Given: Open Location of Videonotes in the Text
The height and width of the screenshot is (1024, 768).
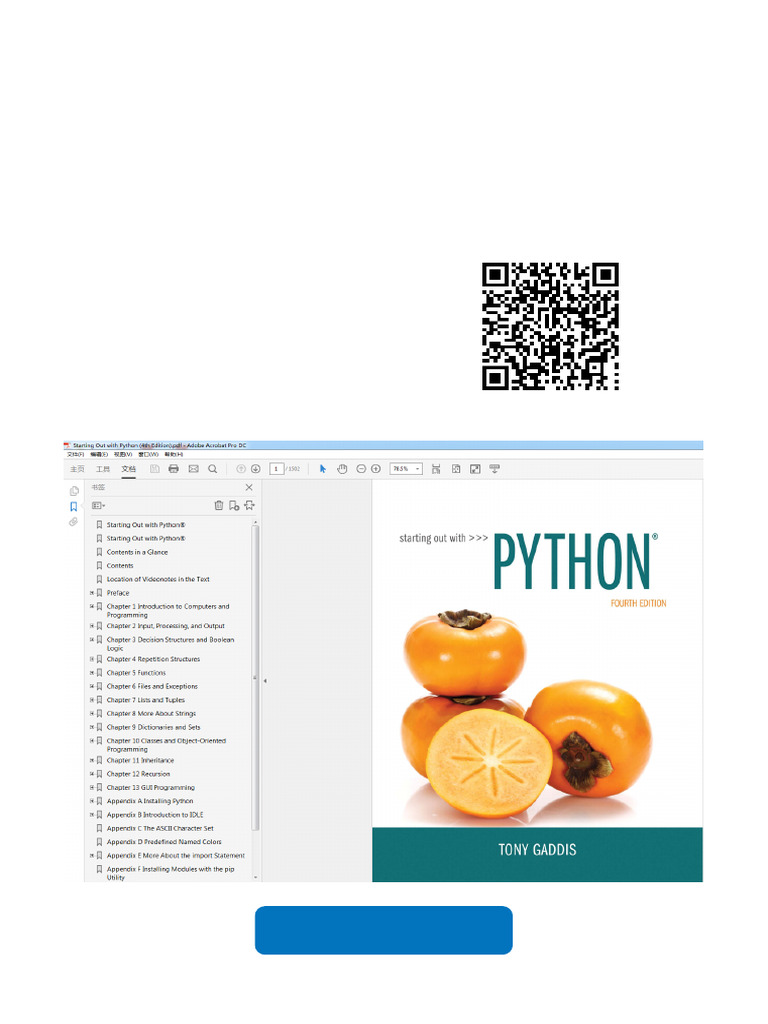Looking at the screenshot, I should click(158, 579).
